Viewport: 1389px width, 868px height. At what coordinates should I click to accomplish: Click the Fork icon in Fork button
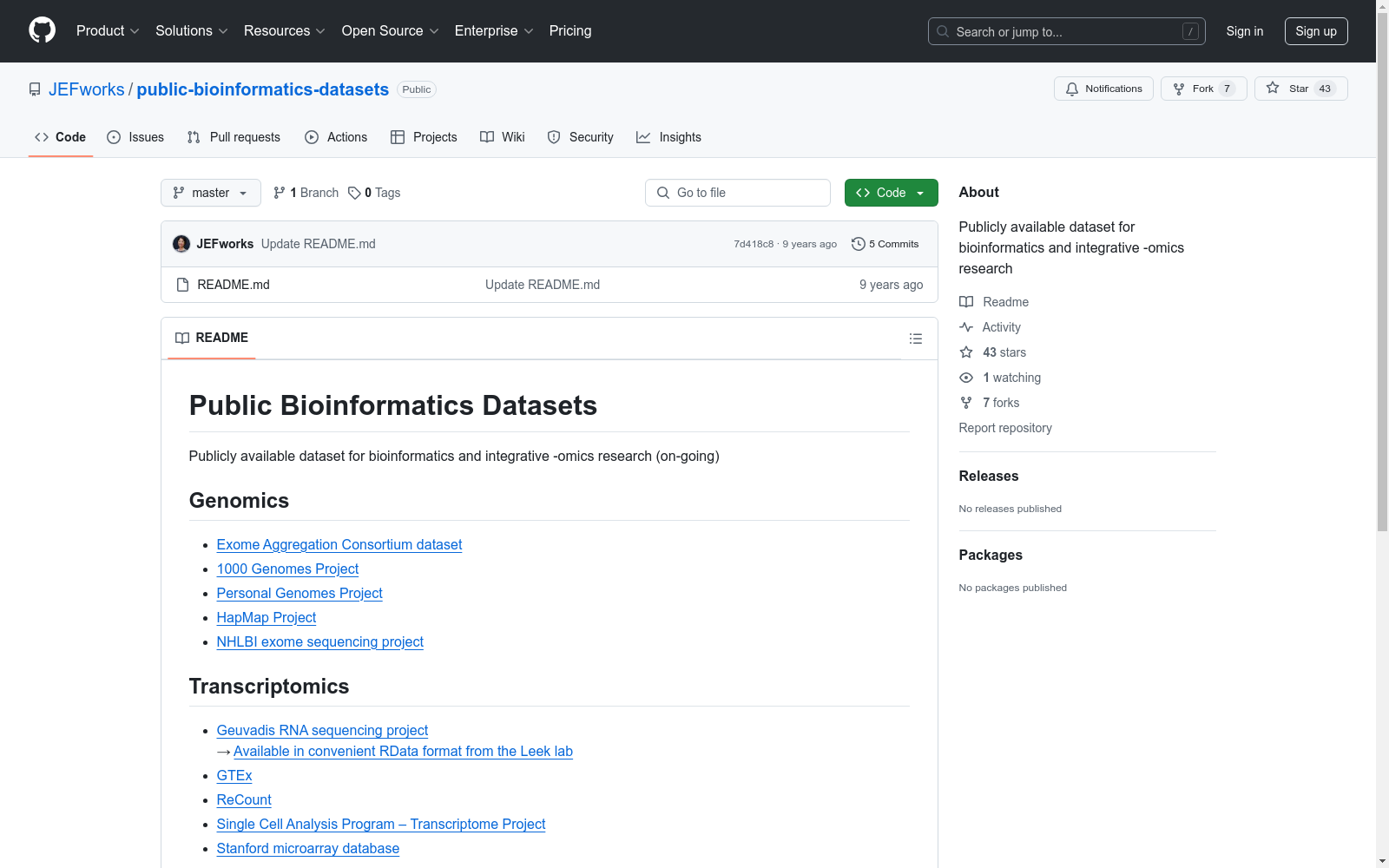1179,89
